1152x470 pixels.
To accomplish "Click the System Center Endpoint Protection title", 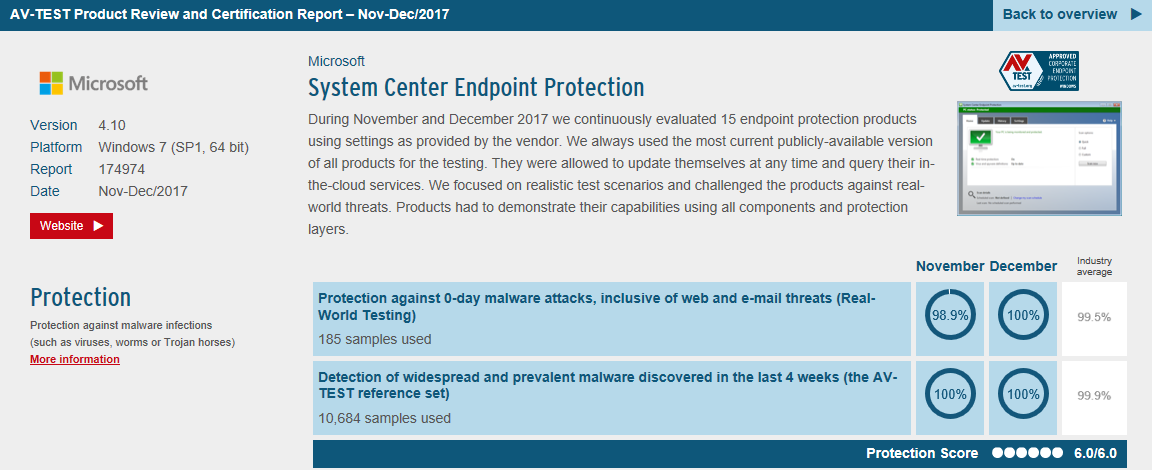I will pyautogui.click(x=476, y=87).
